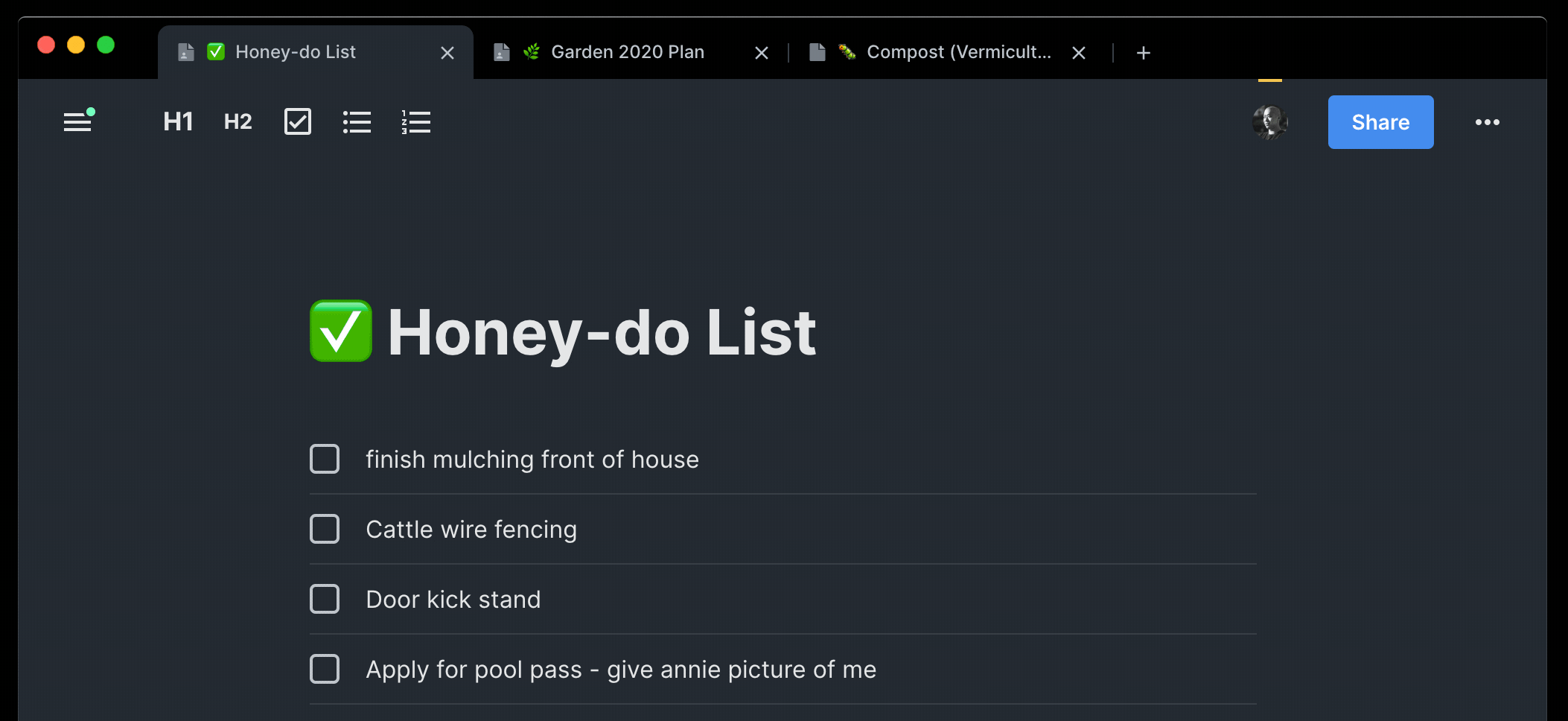The image size is (1568, 721).
Task: Apply H2 heading formatting
Action: 238,121
